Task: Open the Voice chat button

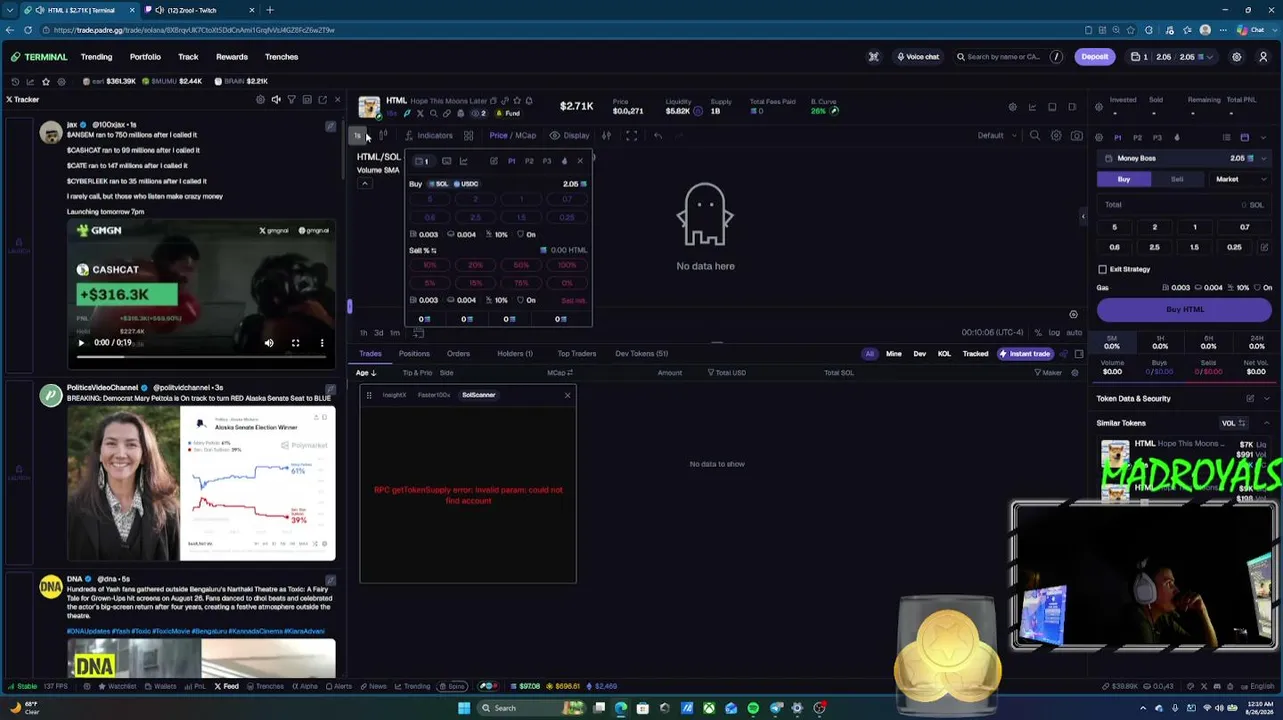Action: pyautogui.click(x=918, y=57)
